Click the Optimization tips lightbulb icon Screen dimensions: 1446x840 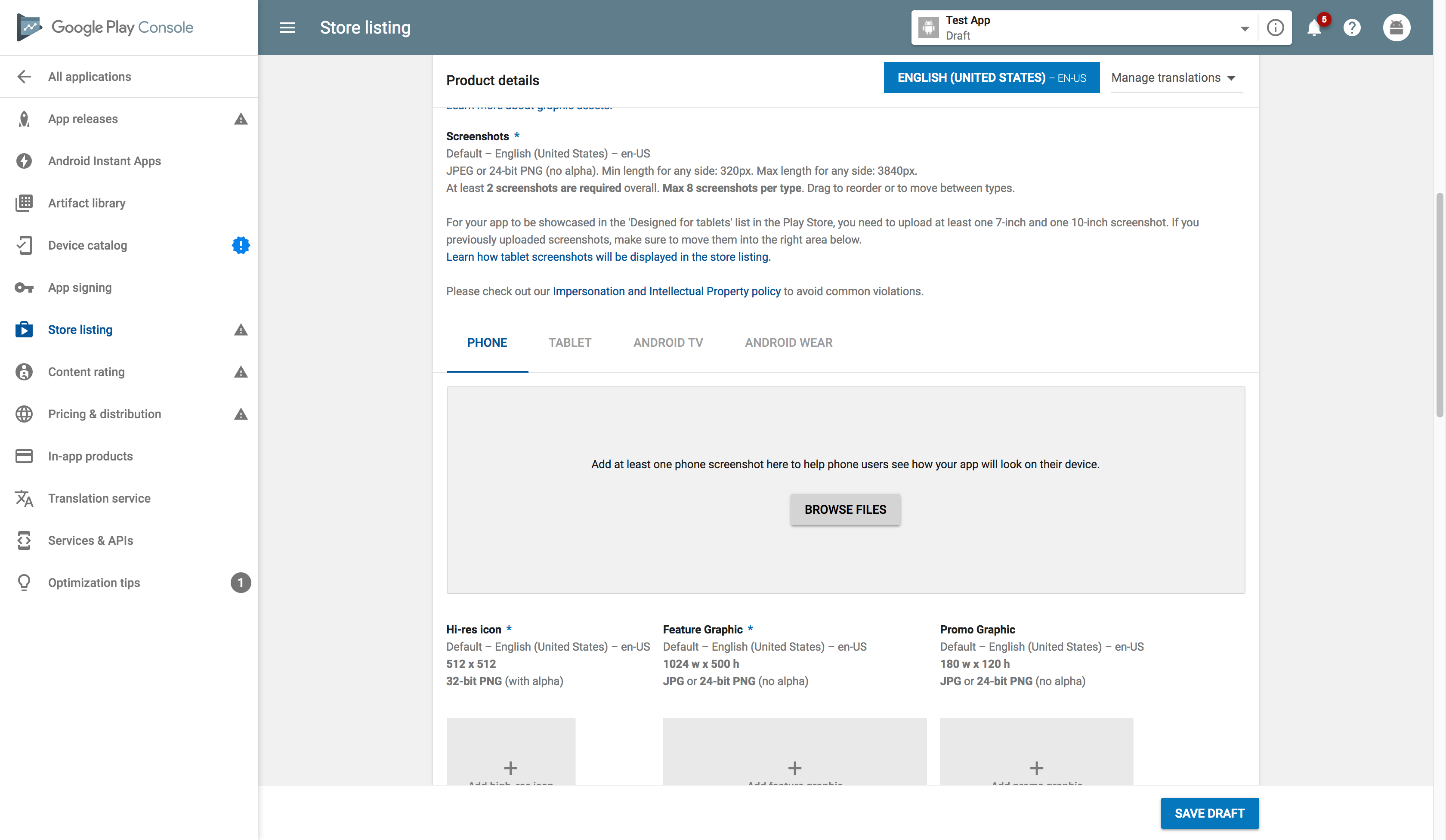[24, 582]
